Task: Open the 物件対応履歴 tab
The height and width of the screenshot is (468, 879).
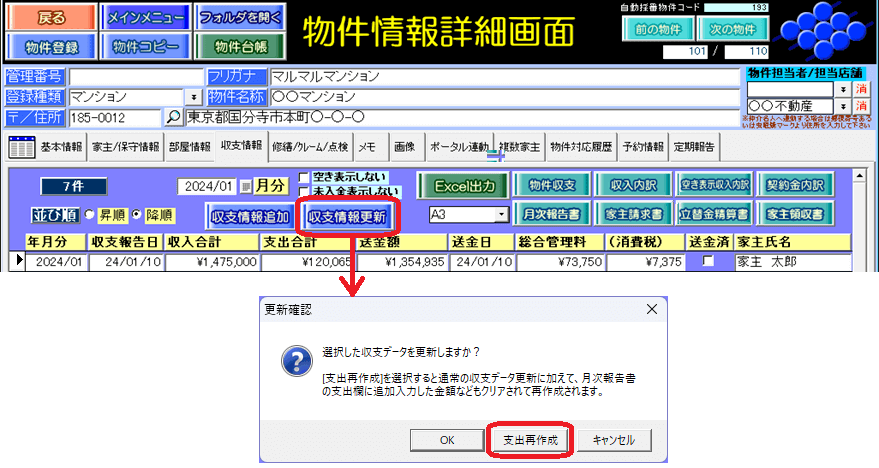Action: (x=580, y=147)
